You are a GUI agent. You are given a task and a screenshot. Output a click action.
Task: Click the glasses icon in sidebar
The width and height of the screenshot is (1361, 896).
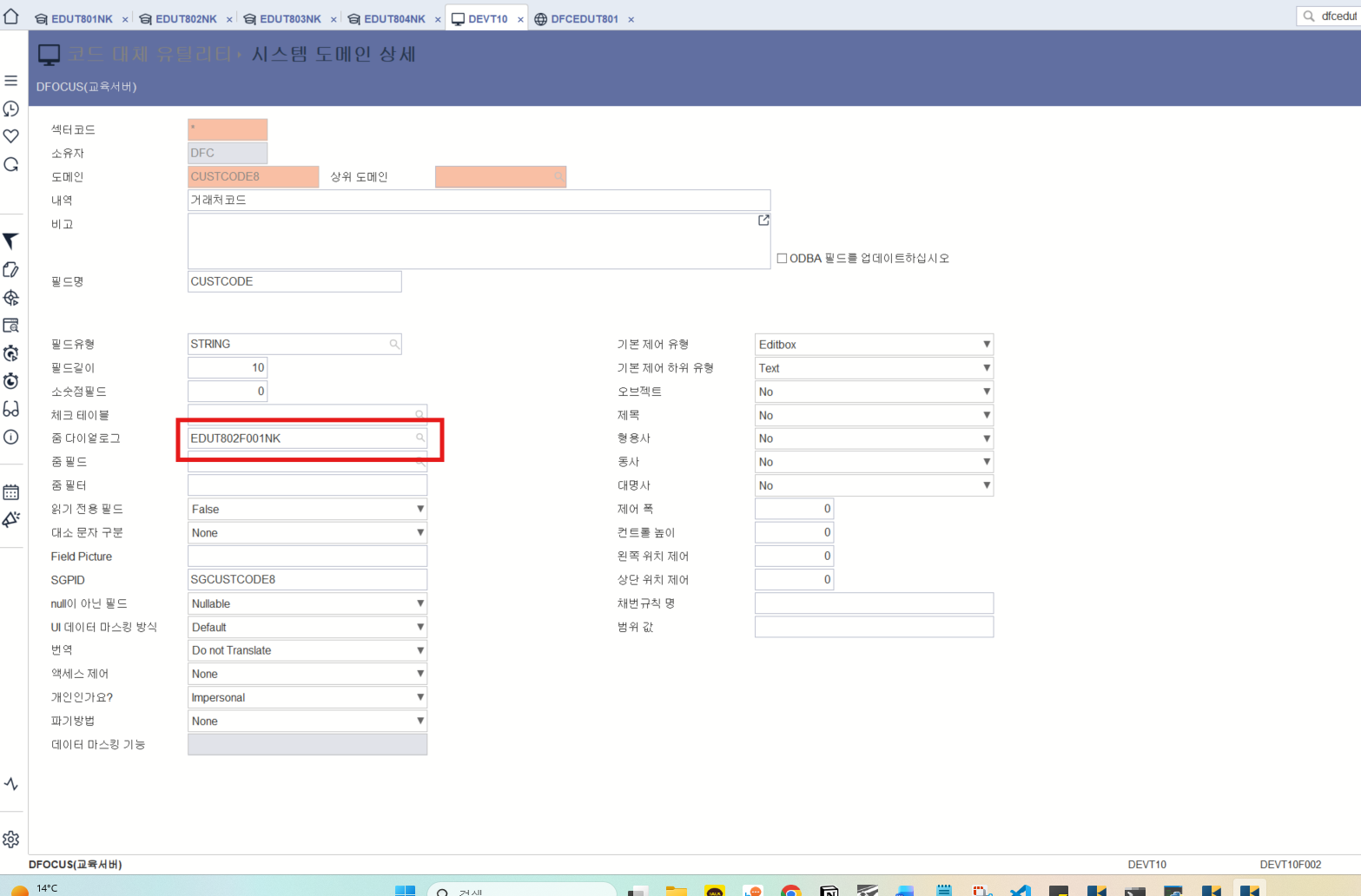point(11,409)
